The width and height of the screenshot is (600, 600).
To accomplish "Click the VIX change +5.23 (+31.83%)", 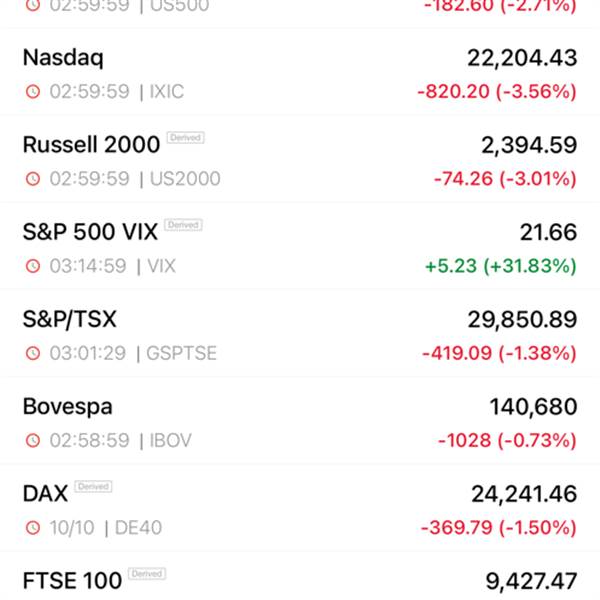I will pyautogui.click(x=500, y=266).
